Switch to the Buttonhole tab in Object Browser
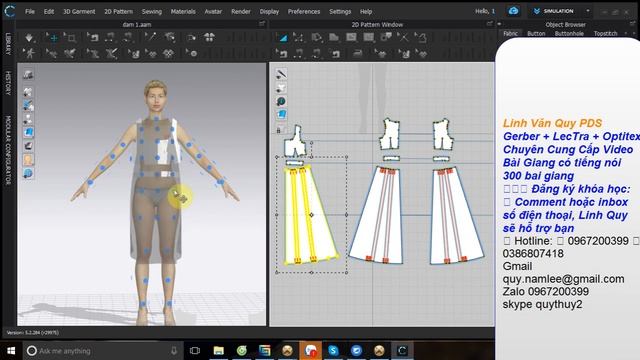Viewport: 640px width, 360px height. (x=569, y=33)
